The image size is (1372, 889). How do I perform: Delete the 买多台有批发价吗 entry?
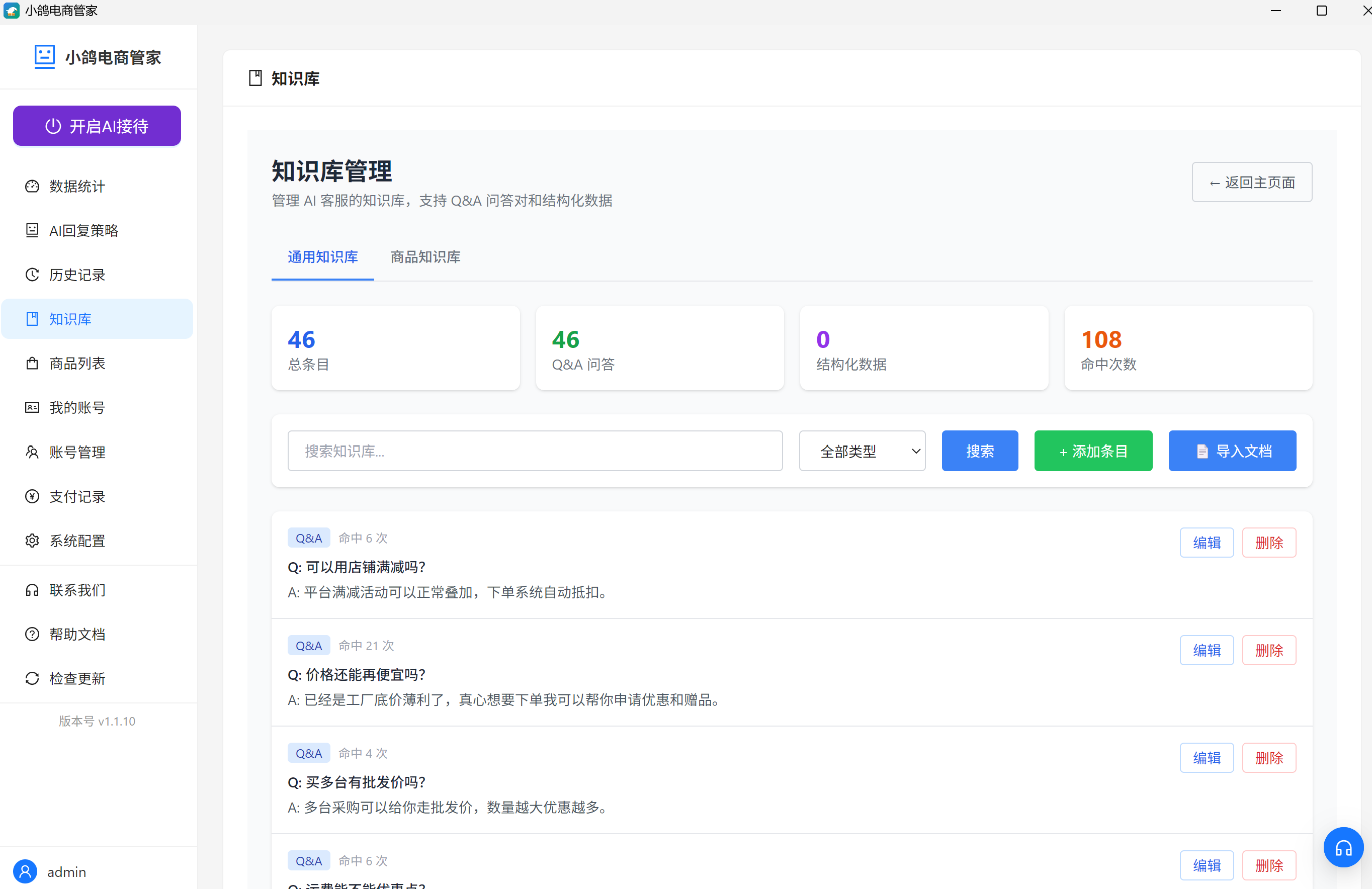click(x=1269, y=758)
